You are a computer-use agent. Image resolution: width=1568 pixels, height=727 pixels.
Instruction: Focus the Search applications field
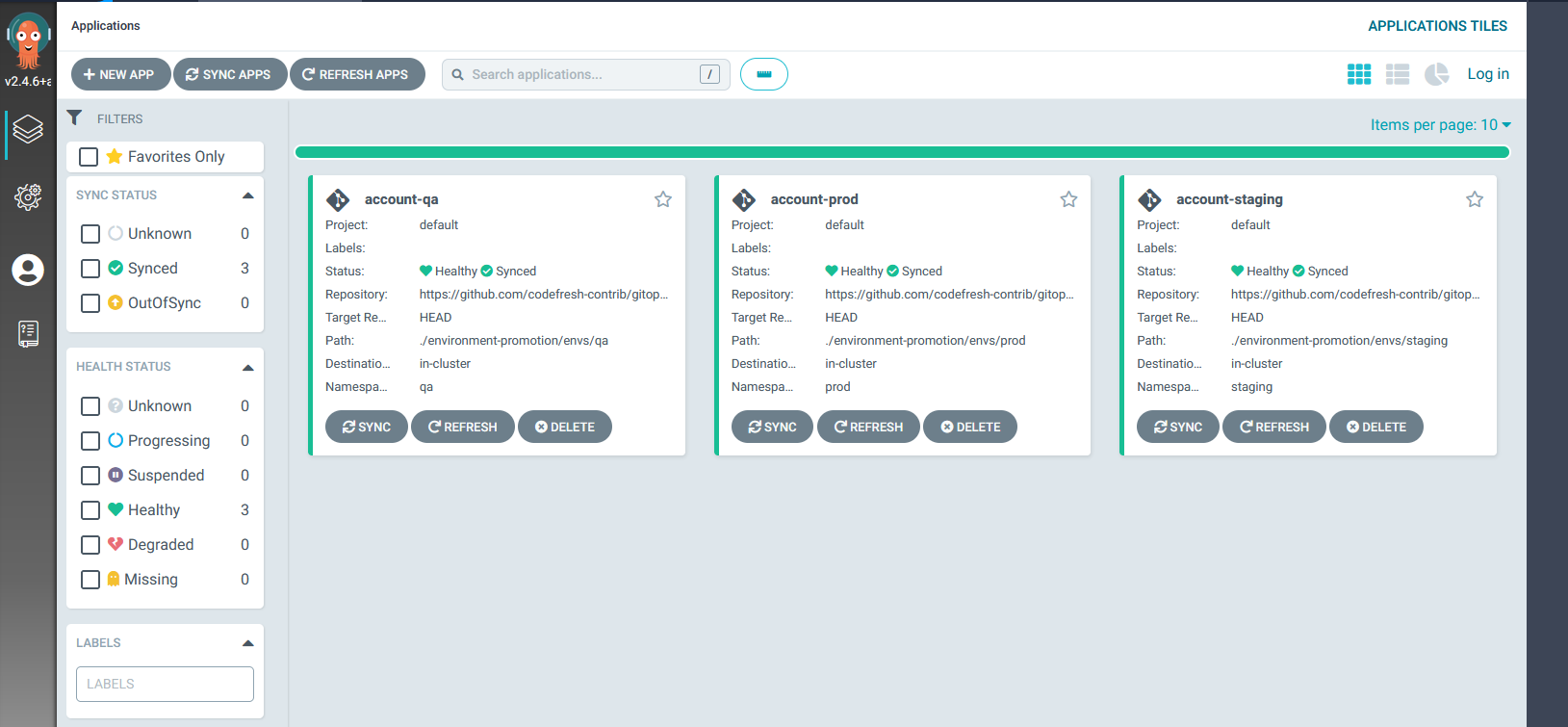click(x=578, y=74)
